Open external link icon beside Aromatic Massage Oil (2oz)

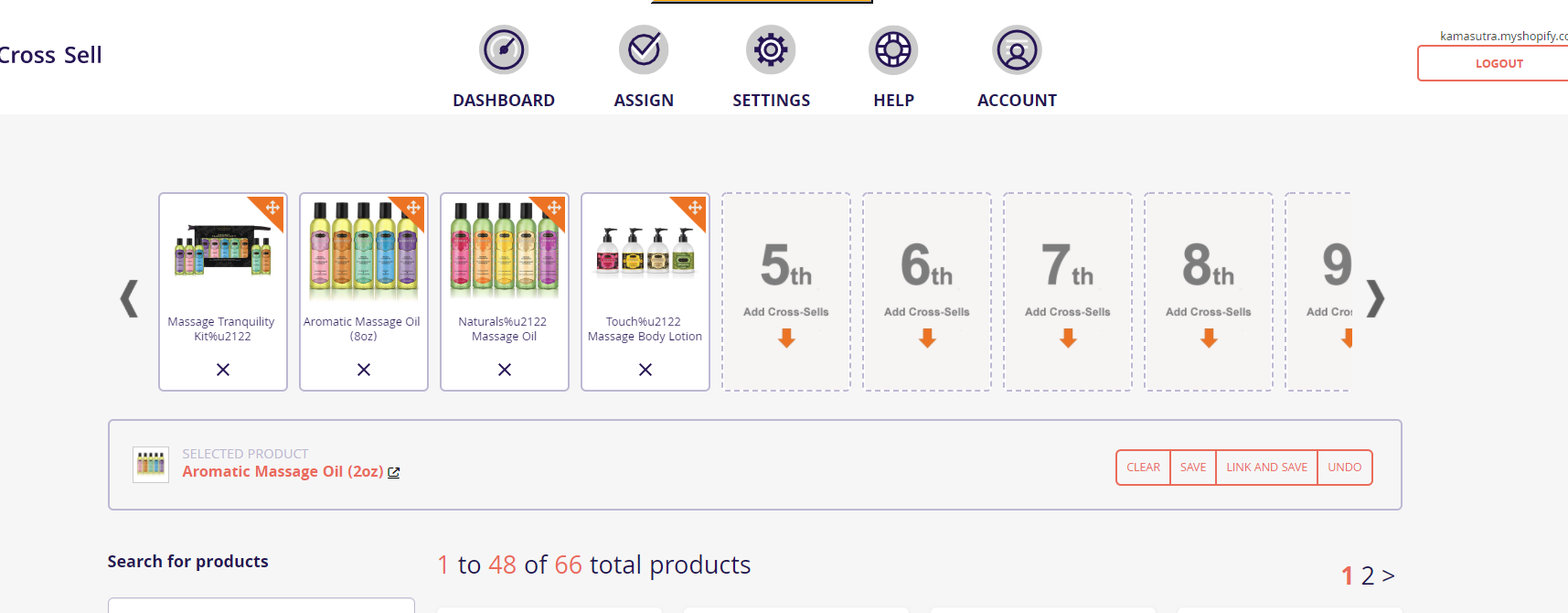click(x=394, y=473)
